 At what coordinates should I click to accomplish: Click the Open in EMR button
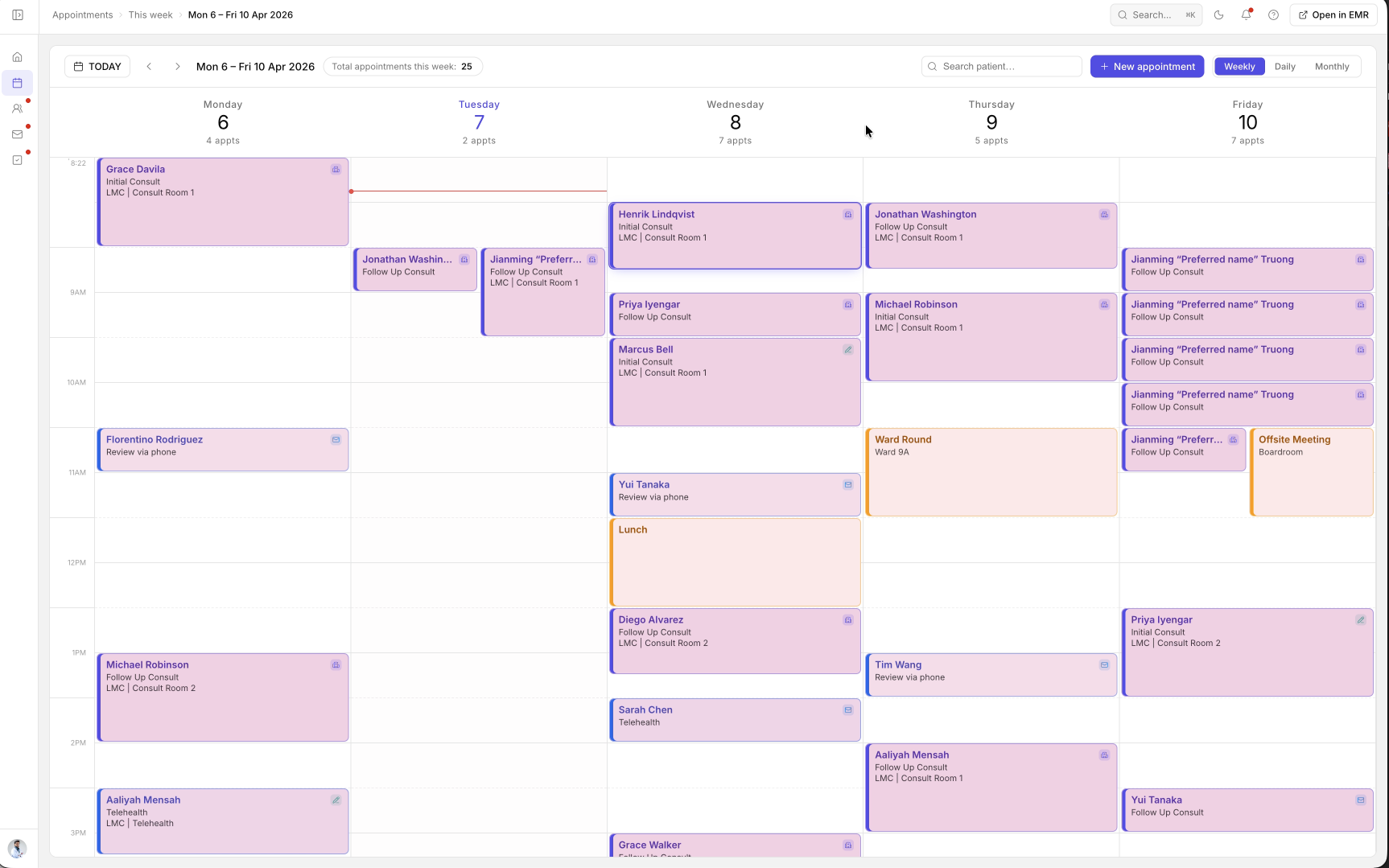[1333, 15]
